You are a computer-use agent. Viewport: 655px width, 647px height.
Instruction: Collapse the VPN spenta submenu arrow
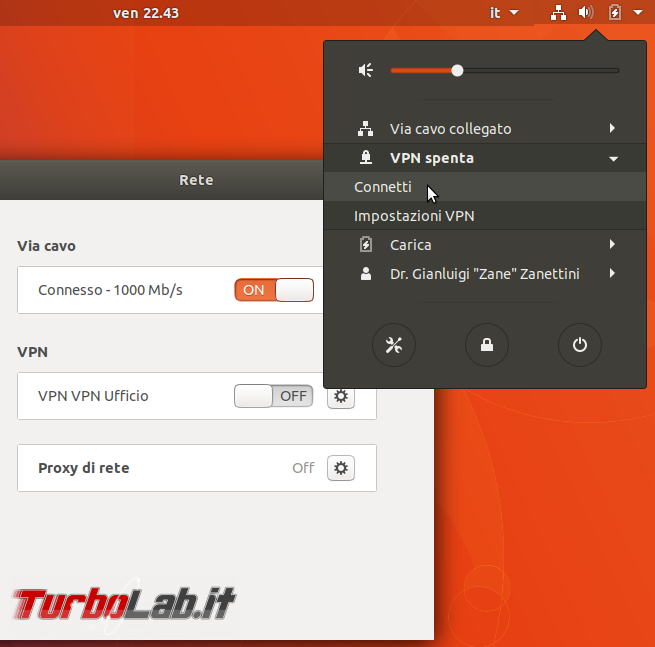coord(613,159)
